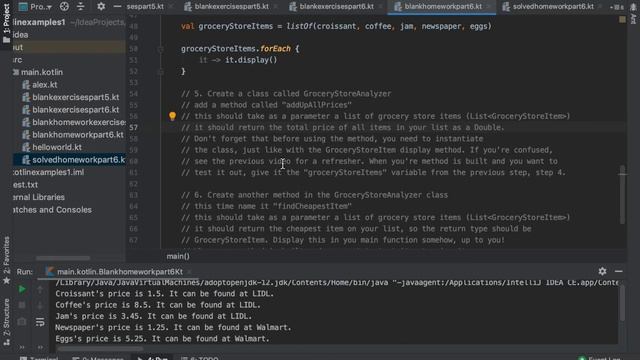This screenshot has height=360, width=640.
Task: Toggle soft-wrap in the Run console
Action: click(x=40, y=322)
